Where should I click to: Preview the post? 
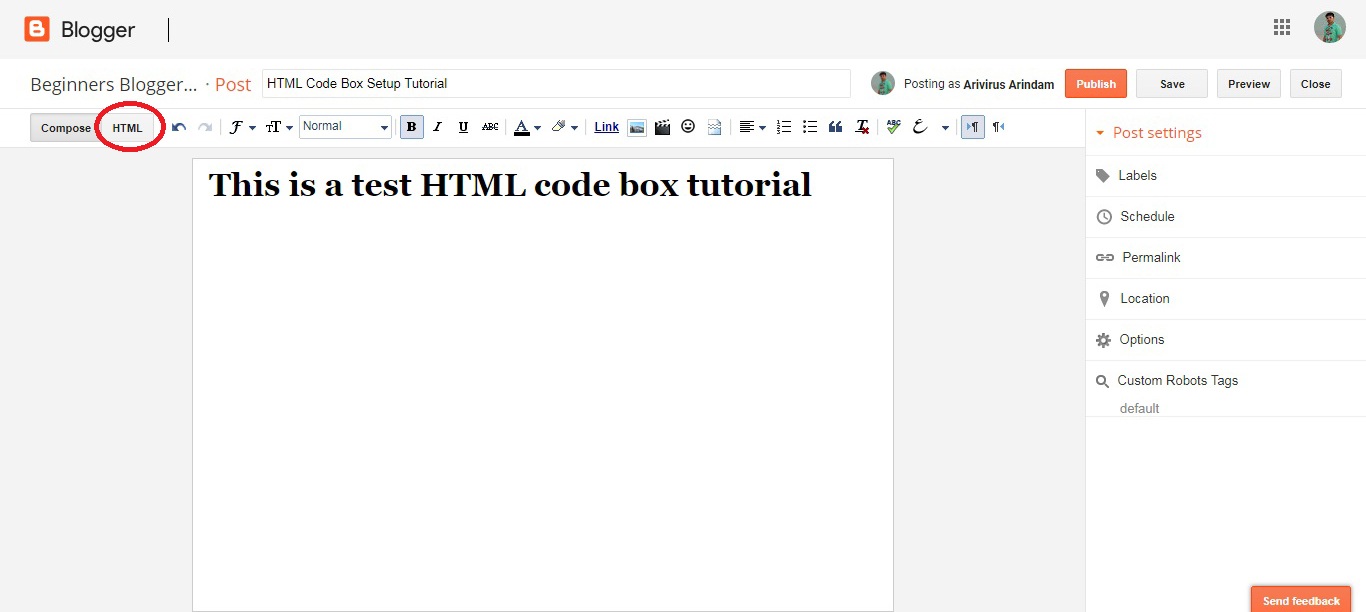[1249, 84]
